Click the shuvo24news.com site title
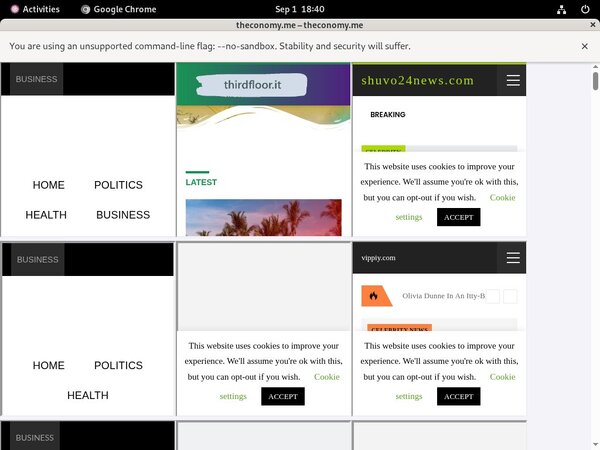Viewport: 600px width, 450px height. coord(418,80)
